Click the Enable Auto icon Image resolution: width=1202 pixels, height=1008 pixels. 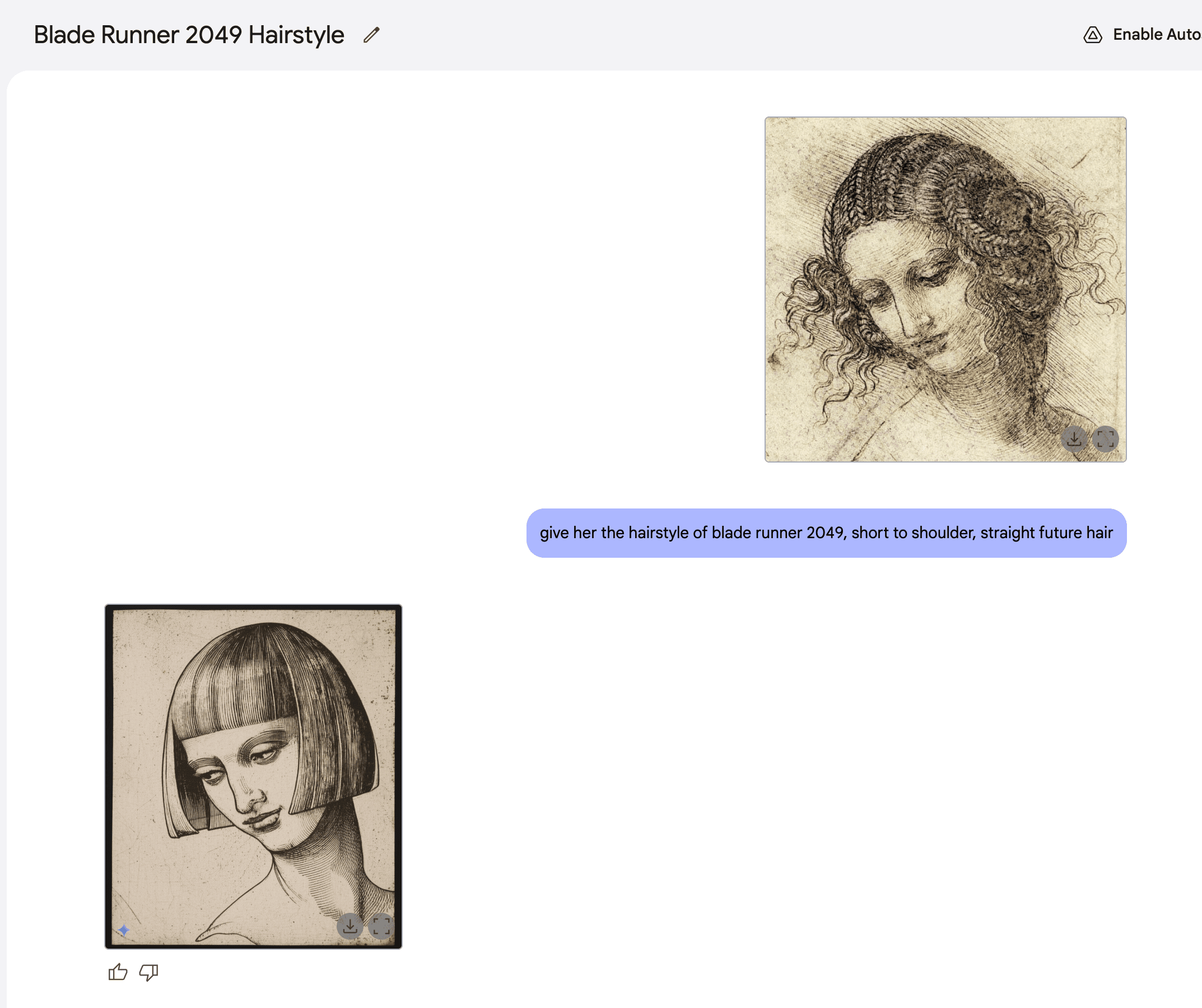pyautogui.click(x=1093, y=35)
